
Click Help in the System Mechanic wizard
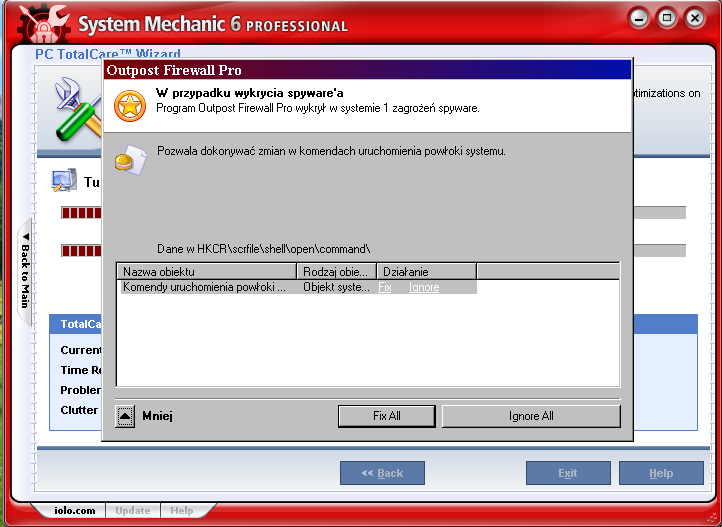pyautogui.click(x=661, y=473)
